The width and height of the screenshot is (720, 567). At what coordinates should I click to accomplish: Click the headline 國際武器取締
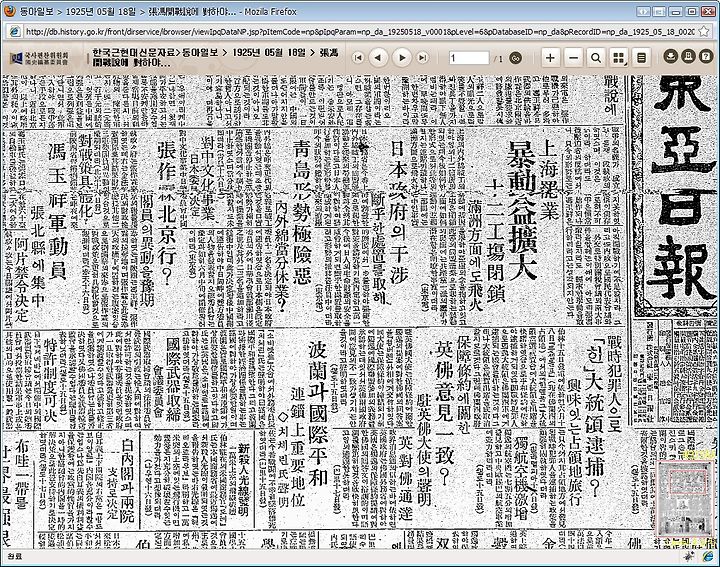click(173, 379)
